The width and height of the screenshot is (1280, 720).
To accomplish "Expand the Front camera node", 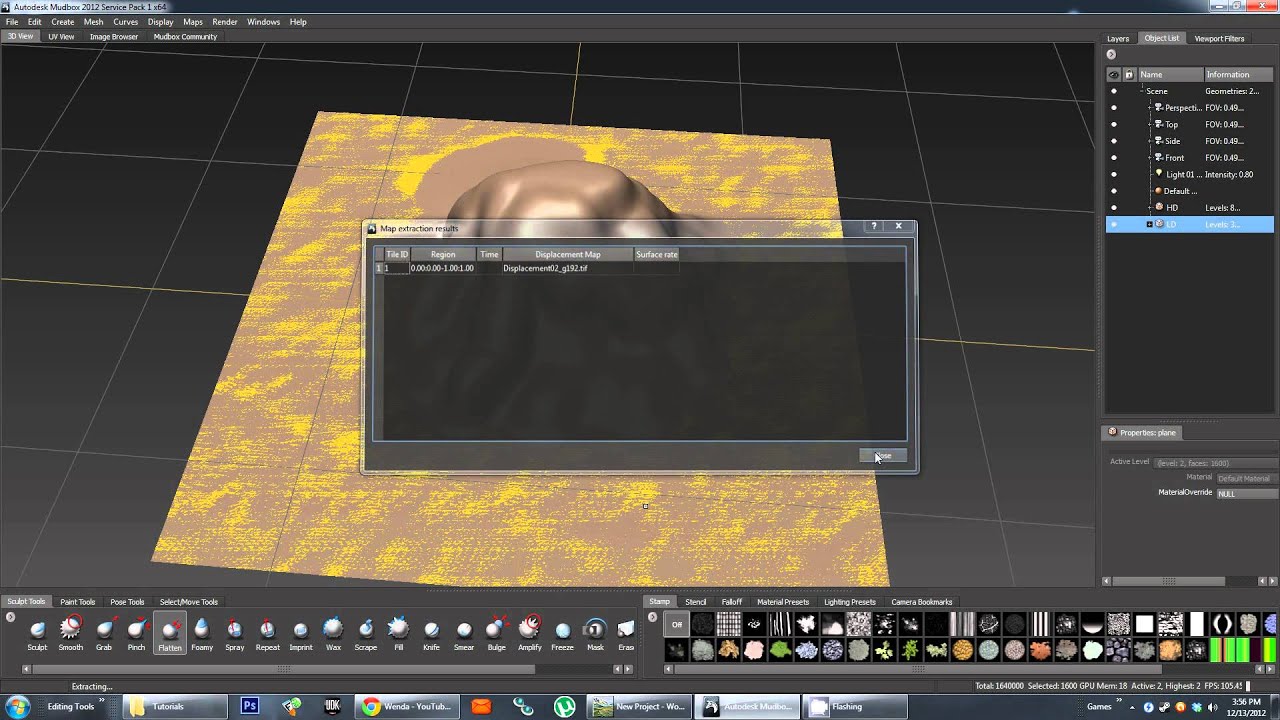I will 1149,157.
